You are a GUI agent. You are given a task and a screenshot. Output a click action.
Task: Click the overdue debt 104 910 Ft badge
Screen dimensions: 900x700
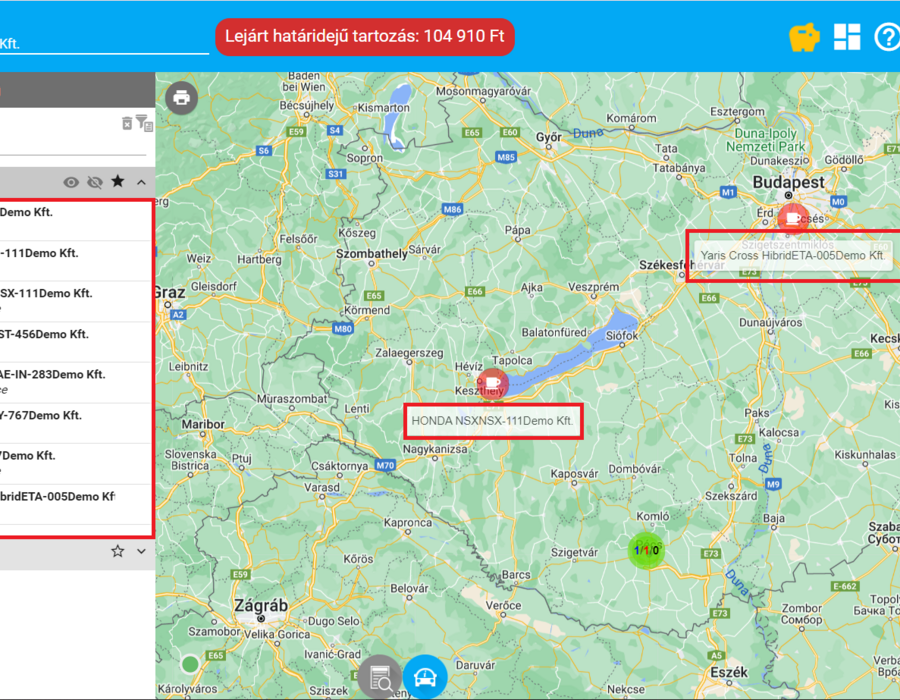click(x=364, y=37)
